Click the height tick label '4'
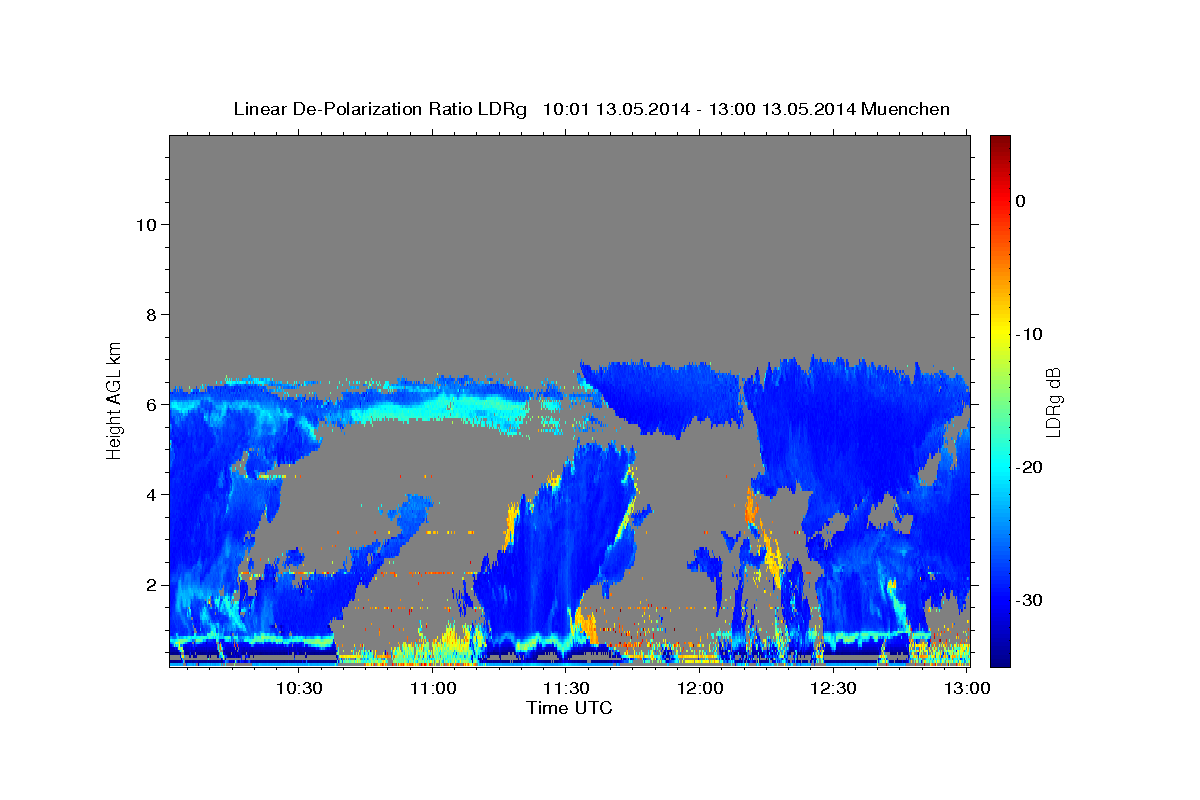 coord(152,494)
